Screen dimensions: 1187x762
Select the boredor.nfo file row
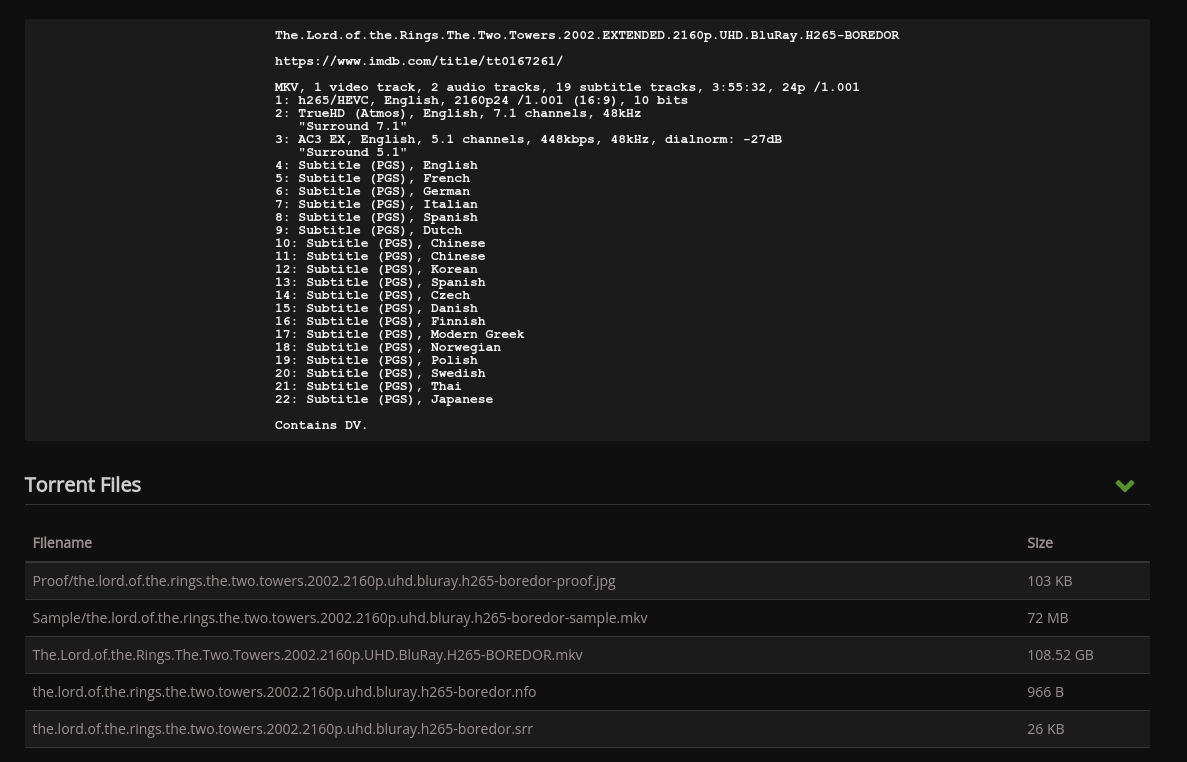[x=587, y=692]
